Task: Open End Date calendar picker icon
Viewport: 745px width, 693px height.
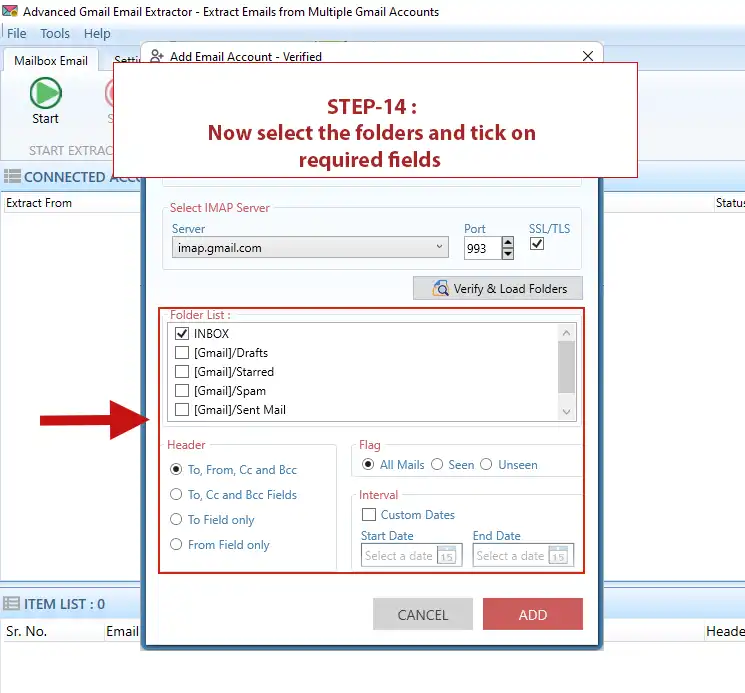Action: tap(558, 555)
